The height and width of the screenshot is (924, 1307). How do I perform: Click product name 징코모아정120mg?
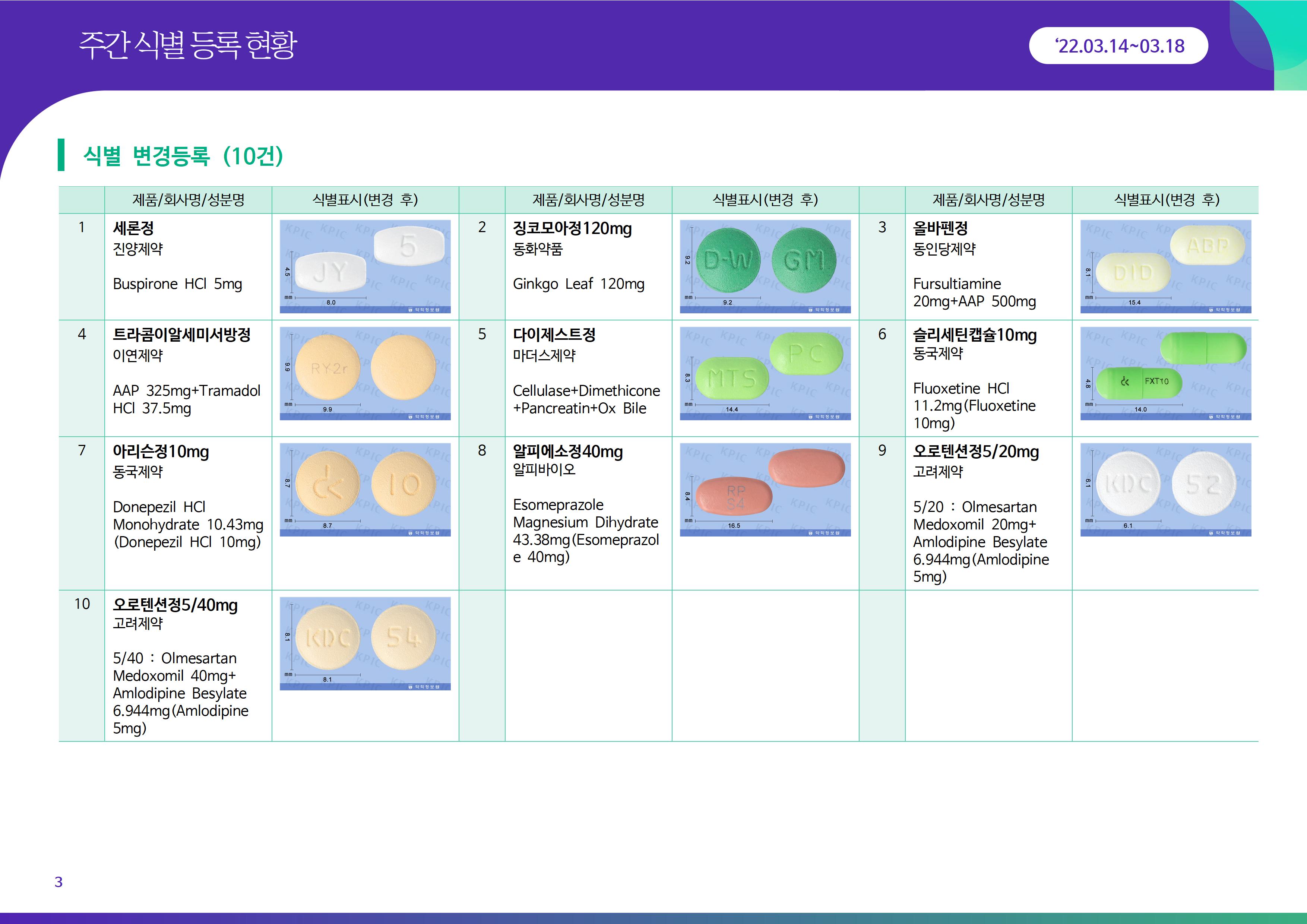[572, 228]
